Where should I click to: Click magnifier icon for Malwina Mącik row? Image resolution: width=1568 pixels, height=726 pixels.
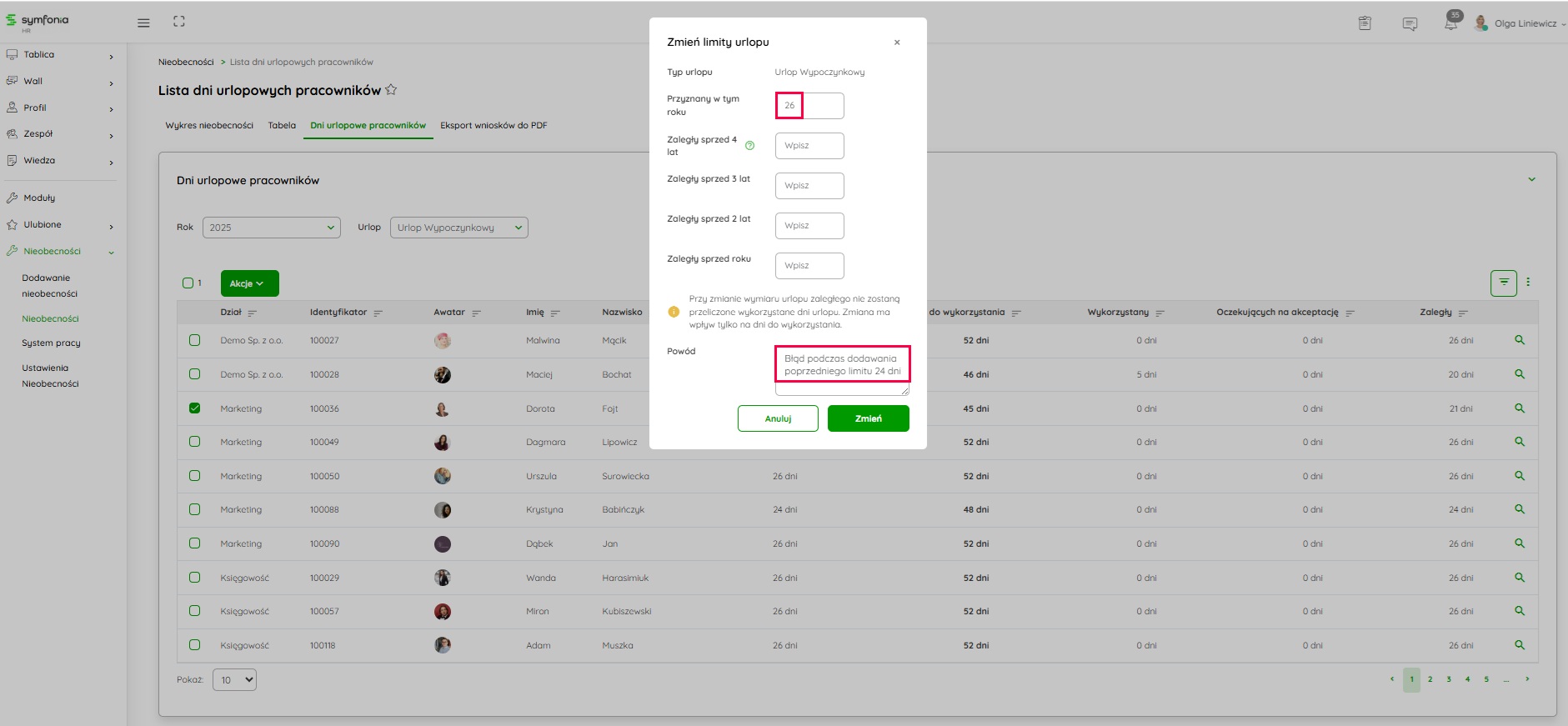click(1519, 340)
